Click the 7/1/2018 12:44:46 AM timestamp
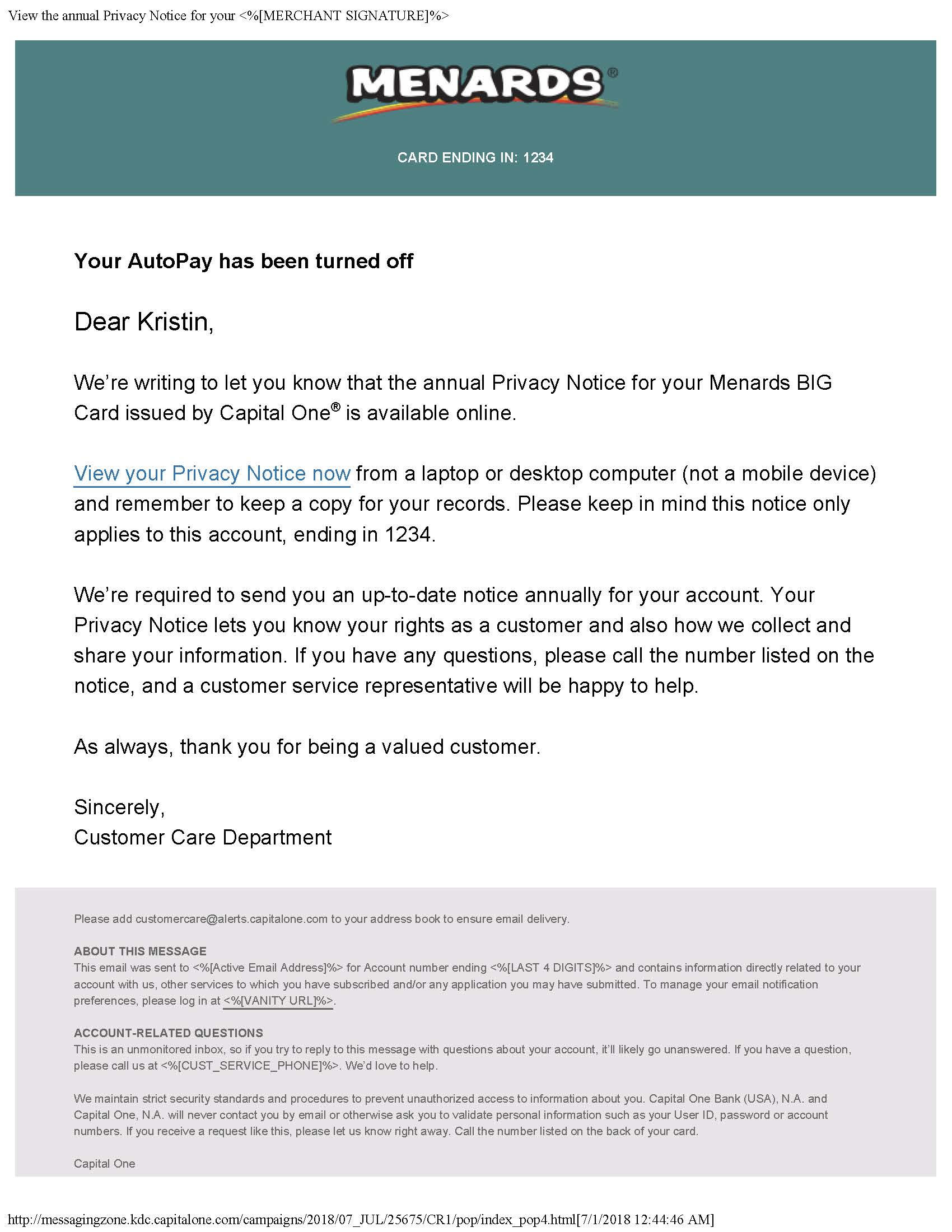Screen dimensions: 952x1232 [645, 1220]
